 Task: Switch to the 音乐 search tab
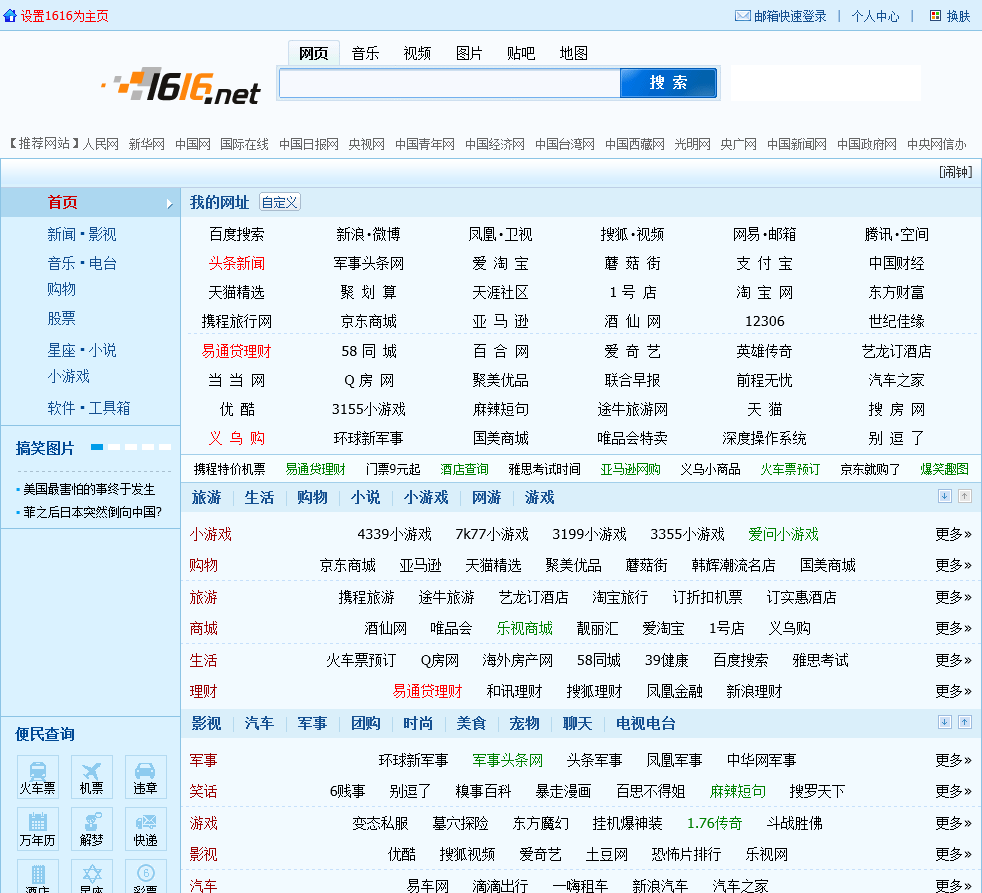tap(365, 53)
